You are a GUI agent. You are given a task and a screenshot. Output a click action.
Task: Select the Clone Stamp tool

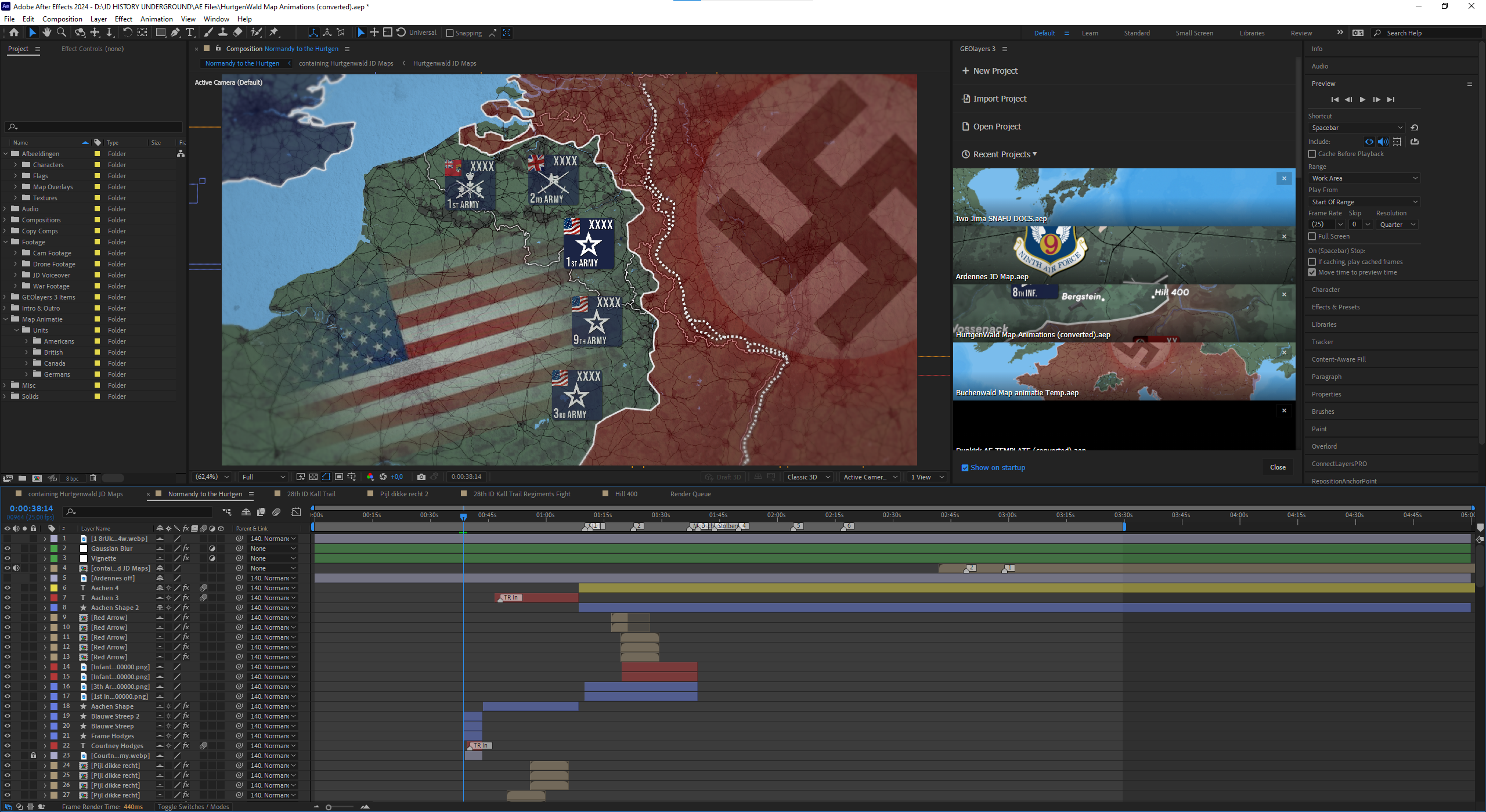[223, 33]
